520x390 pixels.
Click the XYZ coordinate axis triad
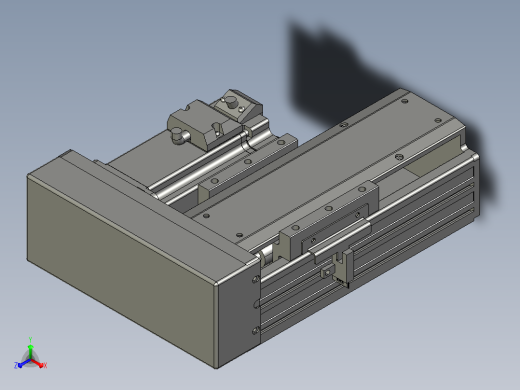[x=30, y=355]
